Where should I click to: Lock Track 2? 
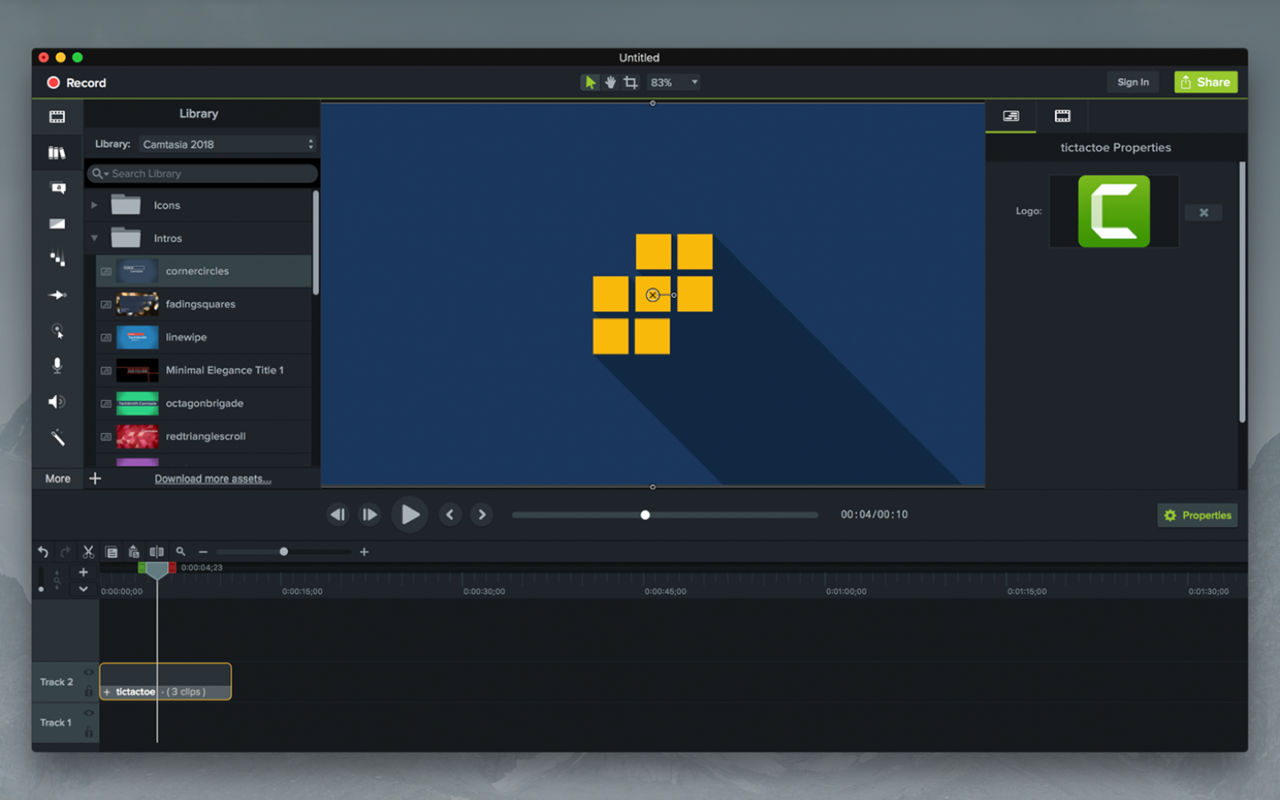point(89,691)
